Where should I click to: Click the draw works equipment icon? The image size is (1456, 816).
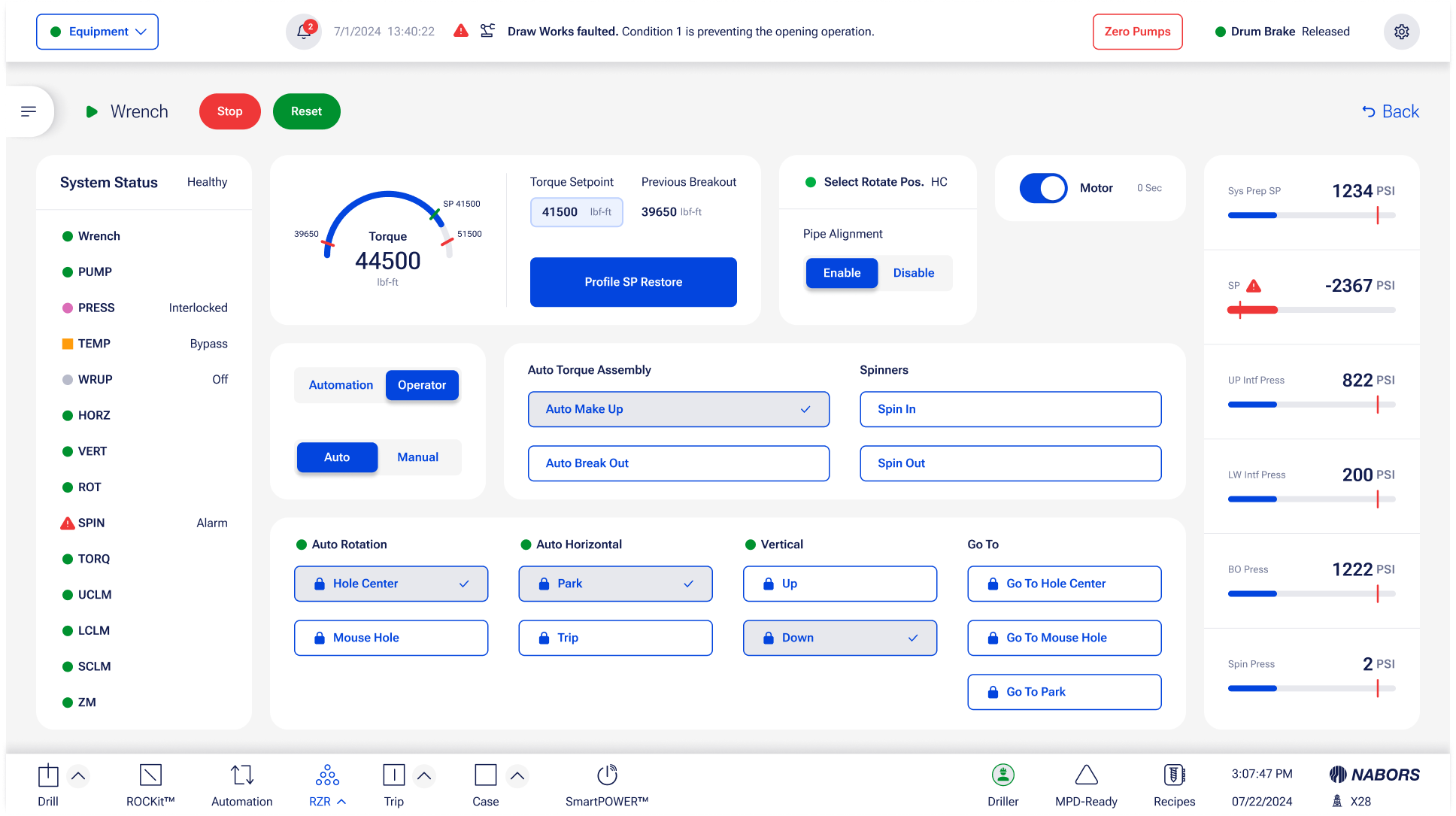point(487,31)
